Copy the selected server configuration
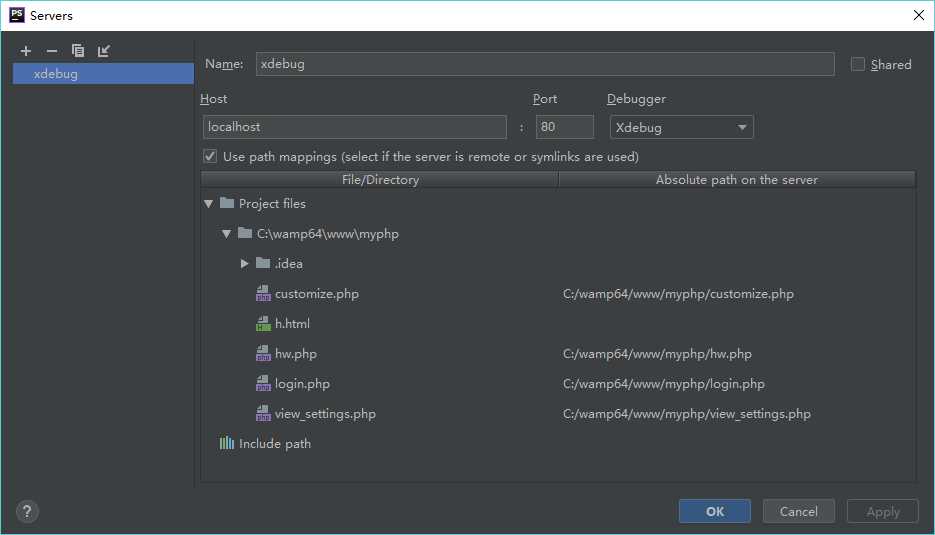The height and width of the screenshot is (535, 935). point(78,51)
